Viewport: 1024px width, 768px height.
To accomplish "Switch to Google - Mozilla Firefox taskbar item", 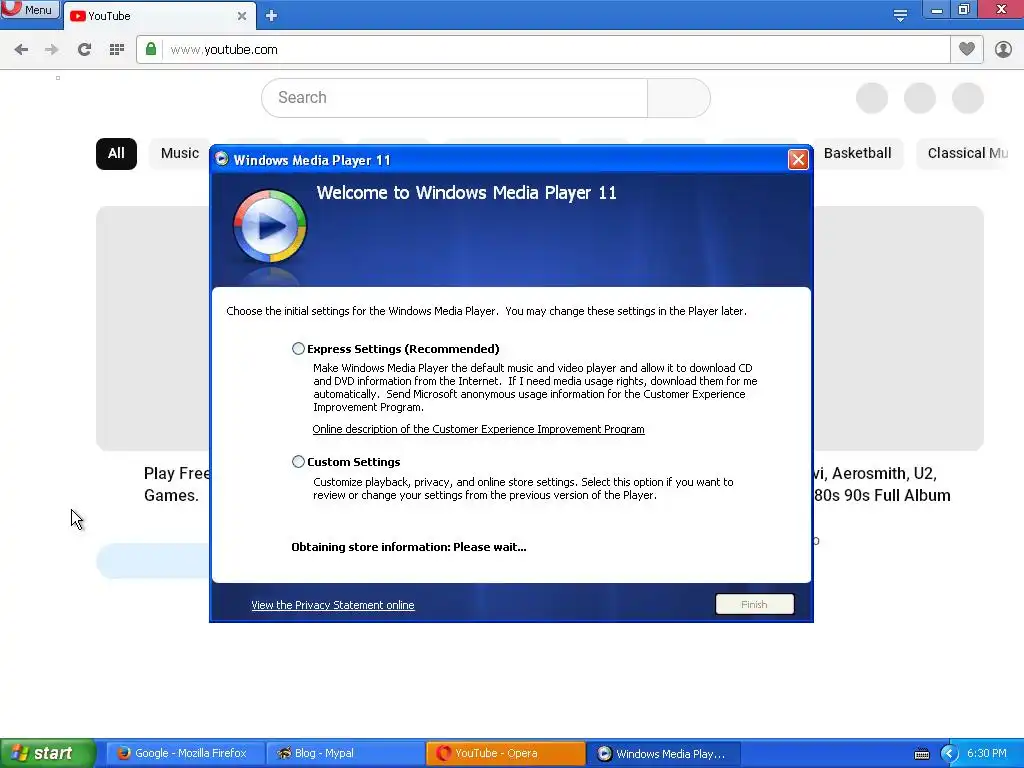I will coord(185,753).
